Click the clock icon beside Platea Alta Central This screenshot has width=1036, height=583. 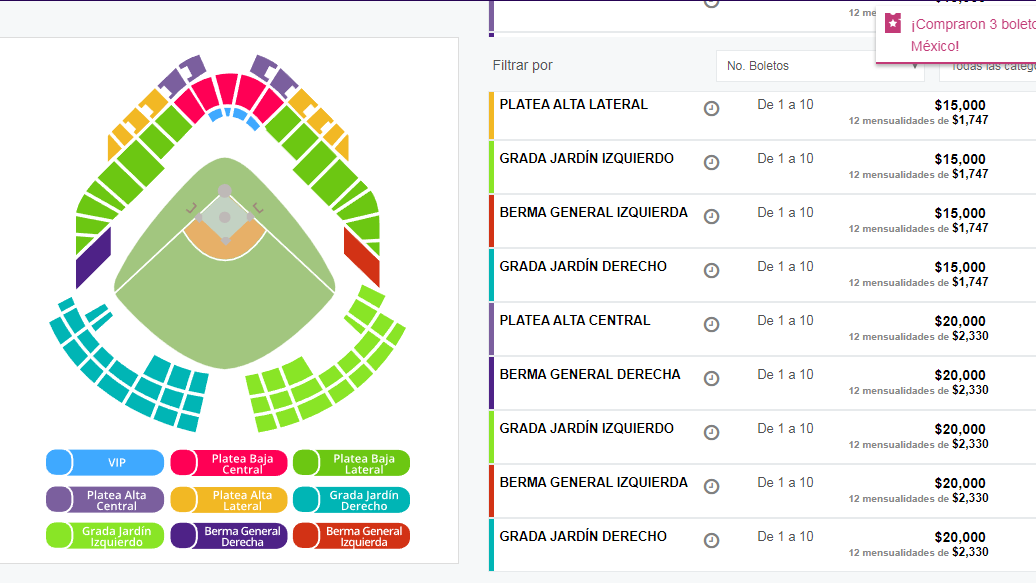[711, 324]
